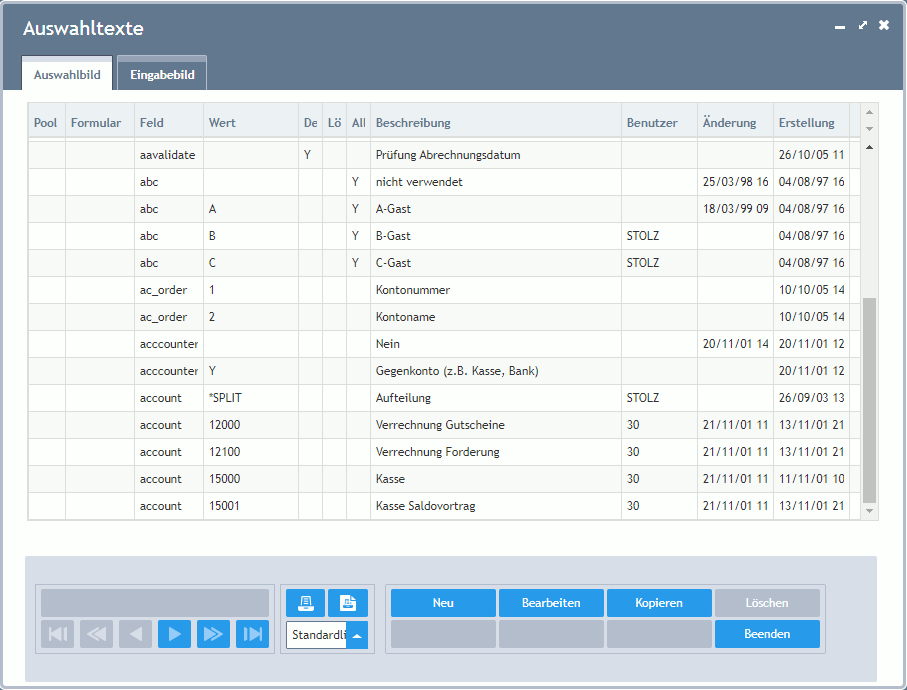Click the 12000 value cell
Viewport: 907px width, 690px height.
(251, 425)
